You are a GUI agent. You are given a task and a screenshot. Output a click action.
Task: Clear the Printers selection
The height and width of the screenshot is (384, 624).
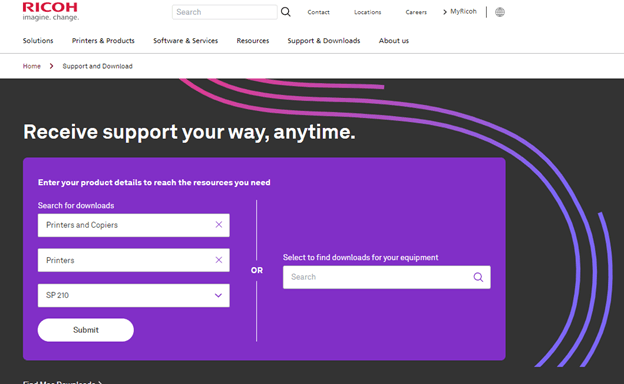click(218, 260)
